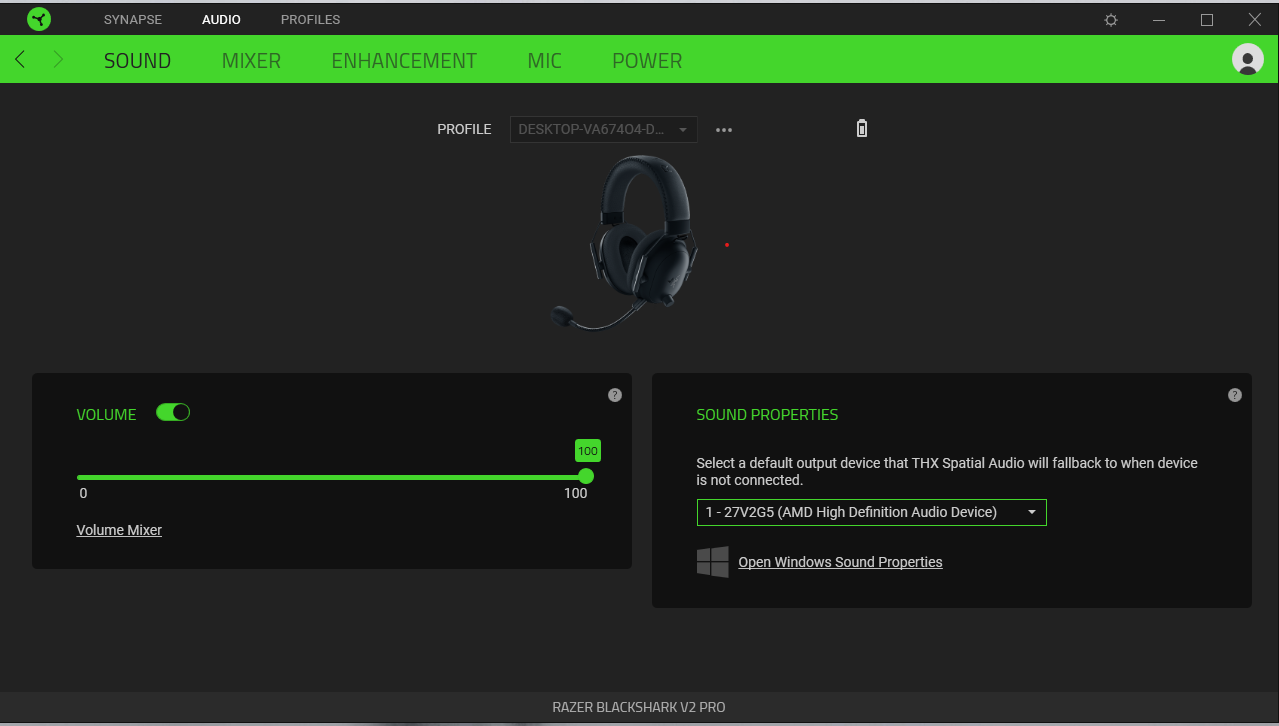Switch to the Synapse tab
The height and width of the screenshot is (726, 1279).
(133, 20)
